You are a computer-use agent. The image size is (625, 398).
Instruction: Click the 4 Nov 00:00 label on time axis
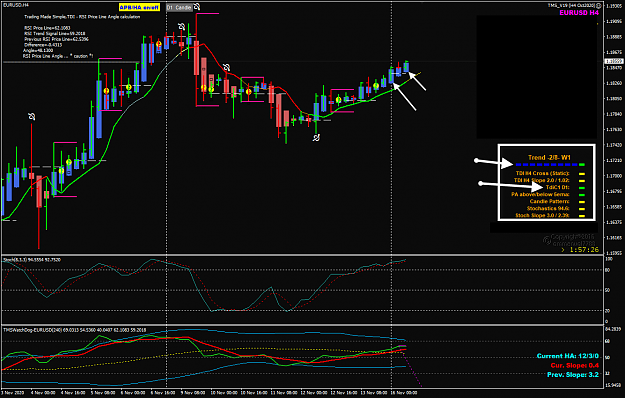(x=43, y=393)
